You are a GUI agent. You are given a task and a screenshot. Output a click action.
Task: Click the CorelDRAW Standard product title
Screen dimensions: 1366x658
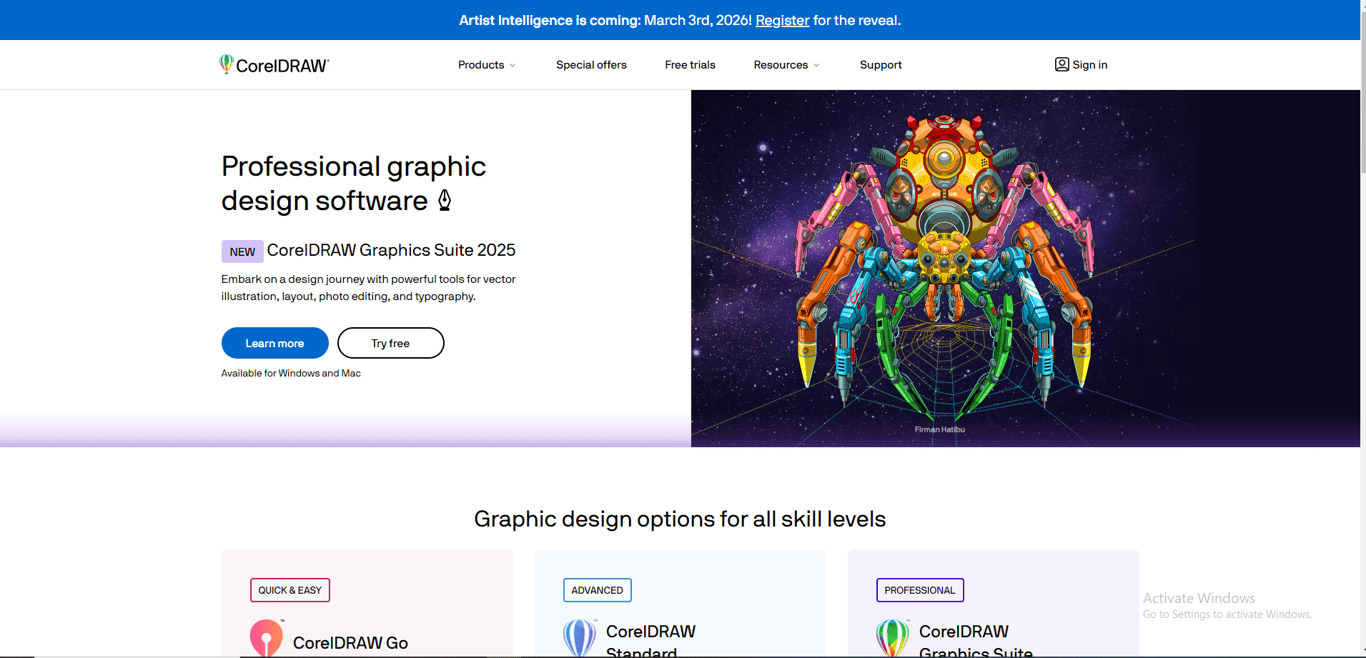click(651, 642)
